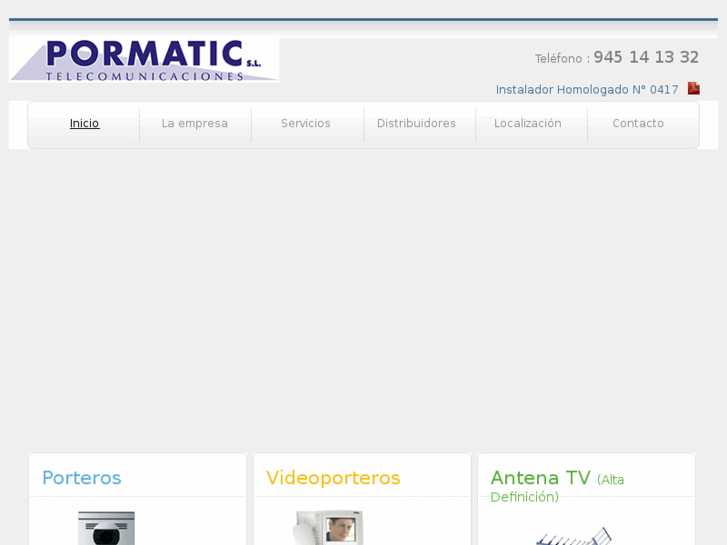Navigate to the Localización page
The height and width of the screenshot is (545, 727).
point(528,123)
